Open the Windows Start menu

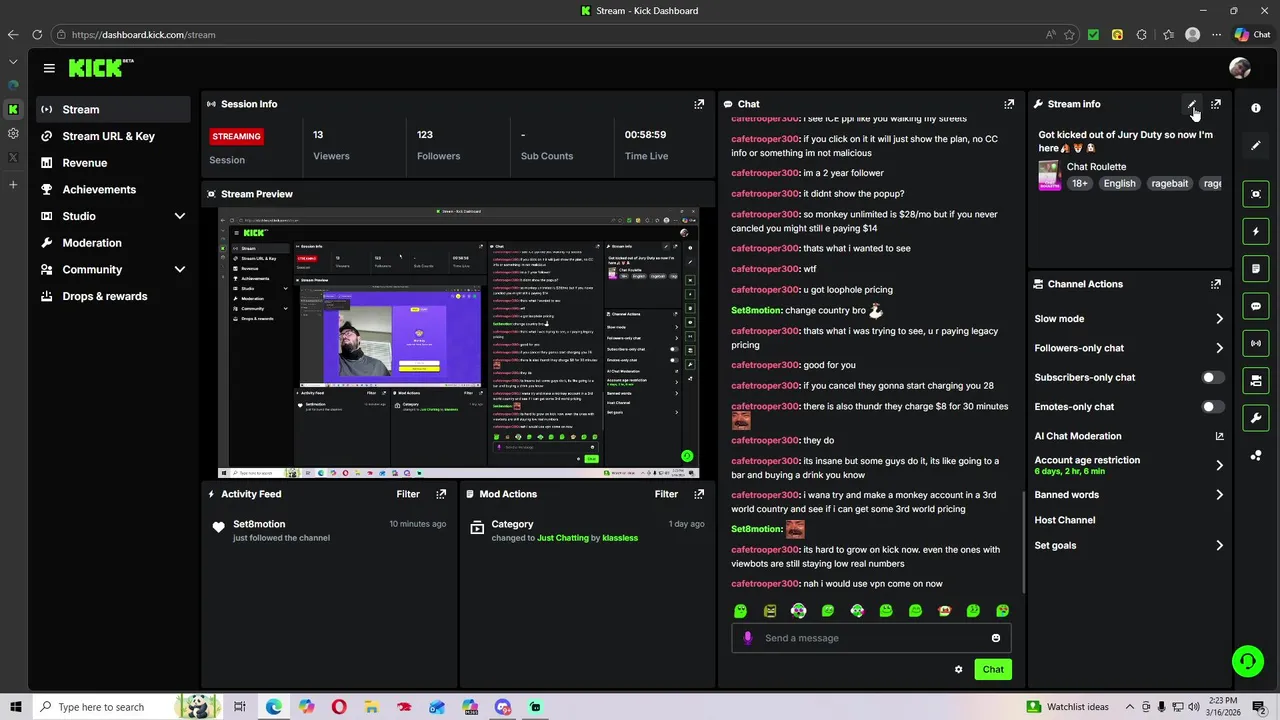coord(15,707)
